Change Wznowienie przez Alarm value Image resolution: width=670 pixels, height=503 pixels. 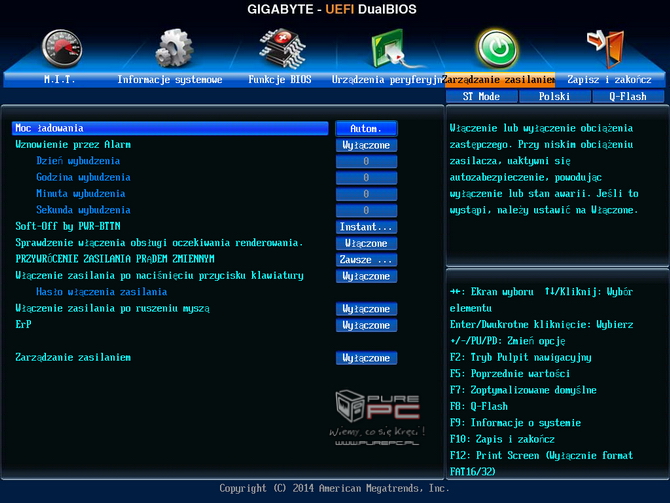(366, 145)
